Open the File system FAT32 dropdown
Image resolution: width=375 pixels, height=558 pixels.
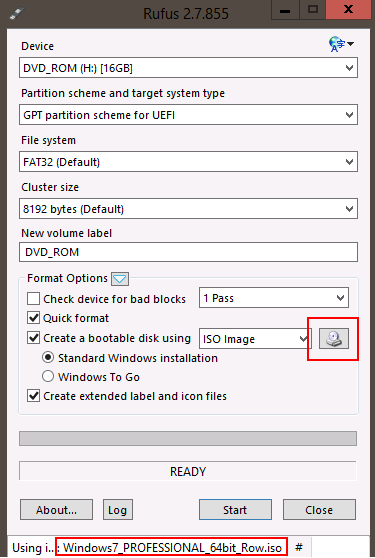[188, 162]
